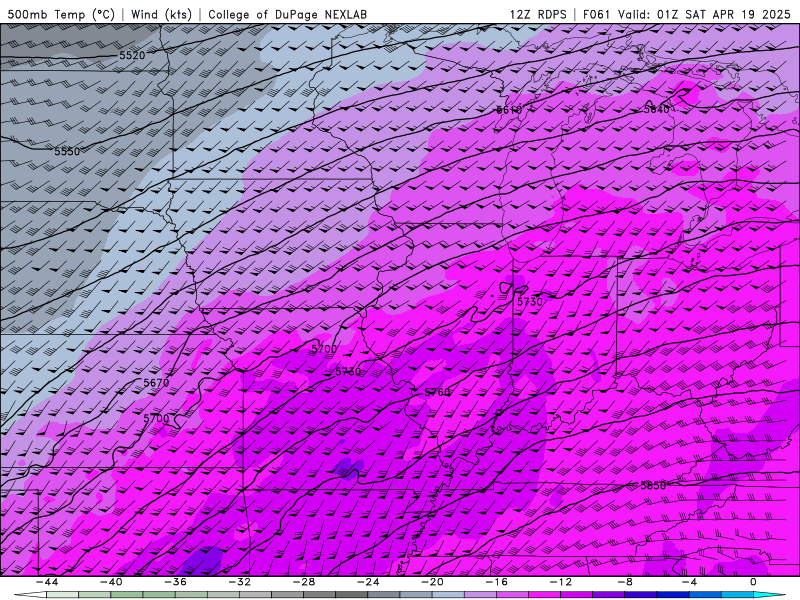The width and height of the screenshot is (800, 600).
Task: Click the -8 colorbar tick label
Action: click(625, 582)
